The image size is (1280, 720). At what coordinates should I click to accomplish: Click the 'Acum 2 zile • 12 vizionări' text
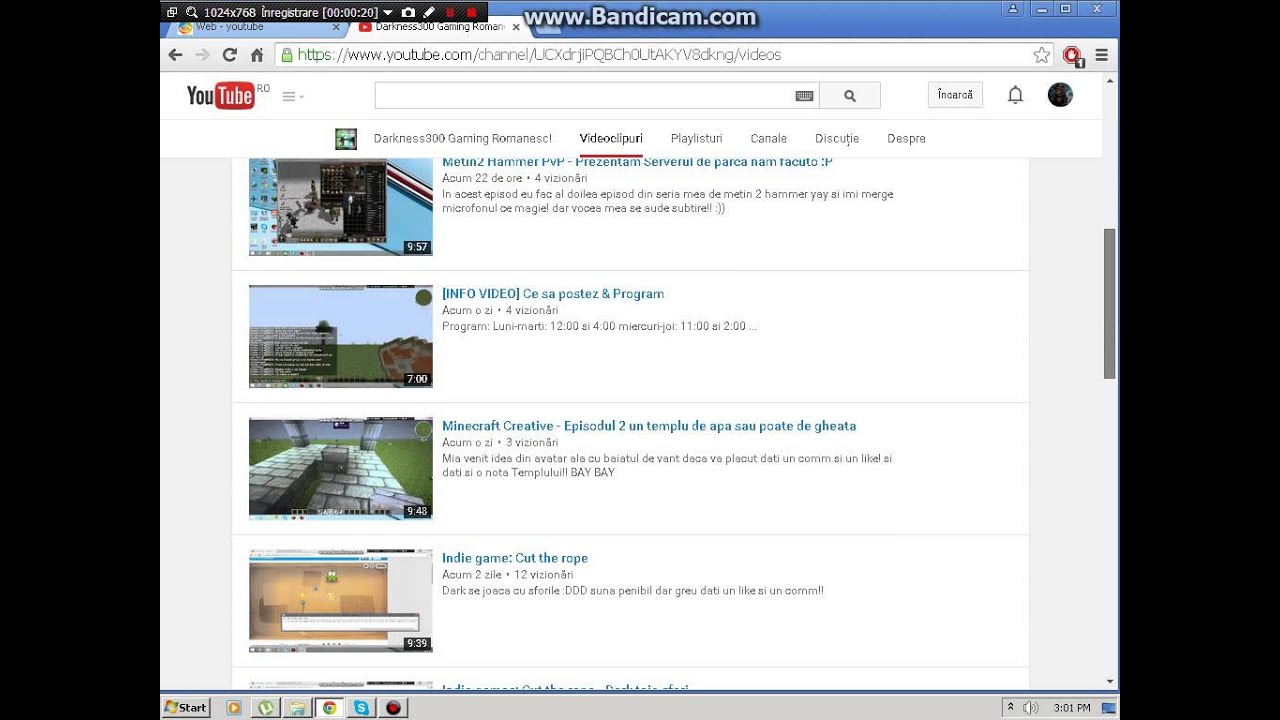[508, 575]
